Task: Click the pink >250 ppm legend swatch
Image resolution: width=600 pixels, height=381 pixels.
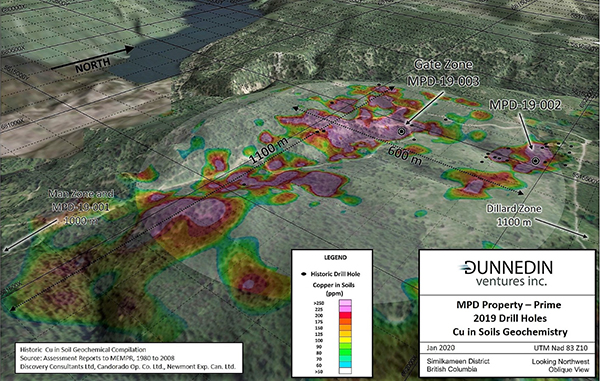Action: pos(345,303)
